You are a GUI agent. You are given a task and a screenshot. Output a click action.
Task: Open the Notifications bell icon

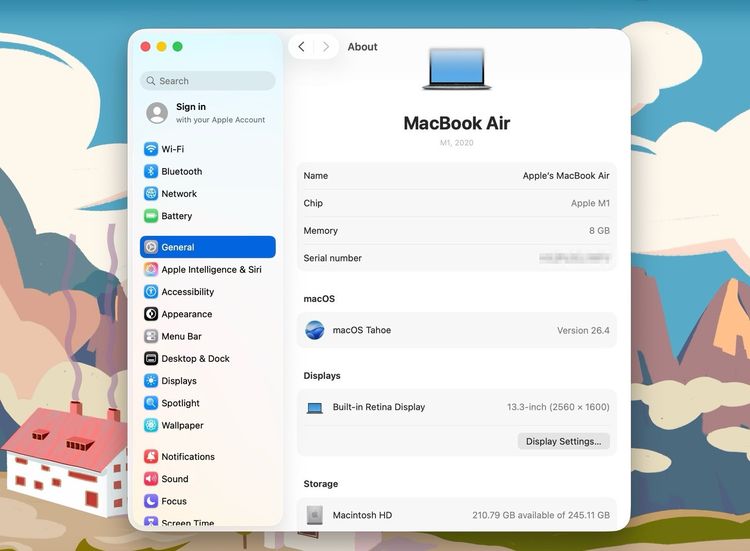click(151, 457)
